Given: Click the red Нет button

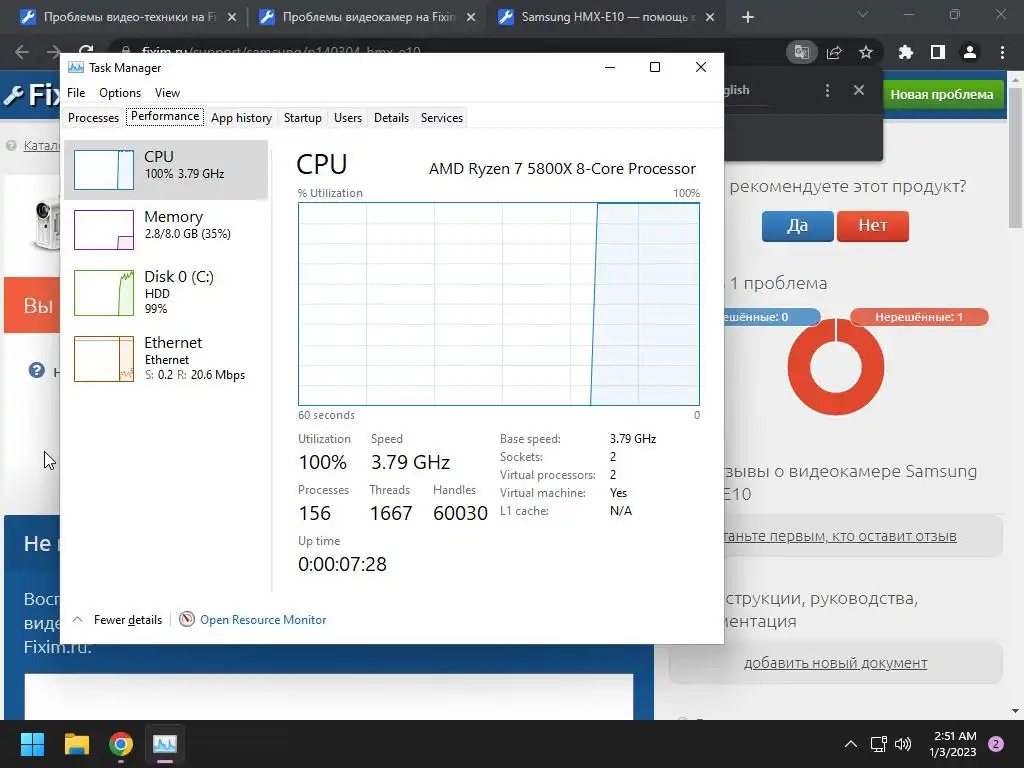Looking at the screenshot, I should coord(872,226).
